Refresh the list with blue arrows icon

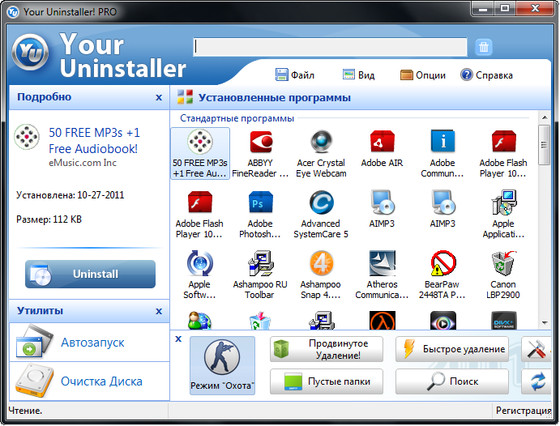[x=536, y=381]
